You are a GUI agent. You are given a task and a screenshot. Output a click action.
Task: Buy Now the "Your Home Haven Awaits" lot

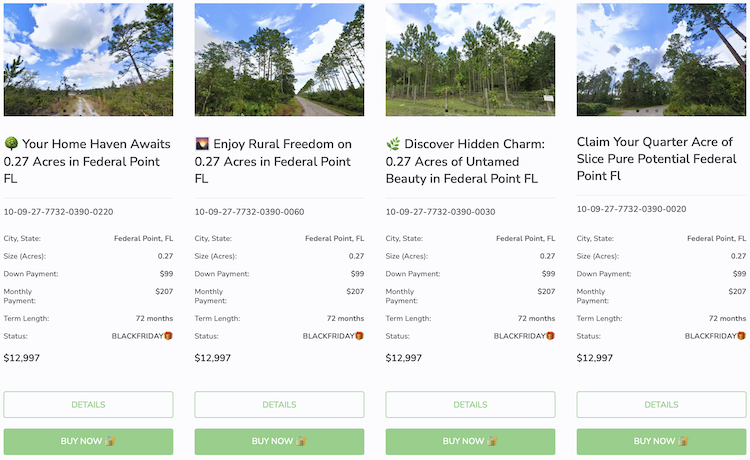88,441
